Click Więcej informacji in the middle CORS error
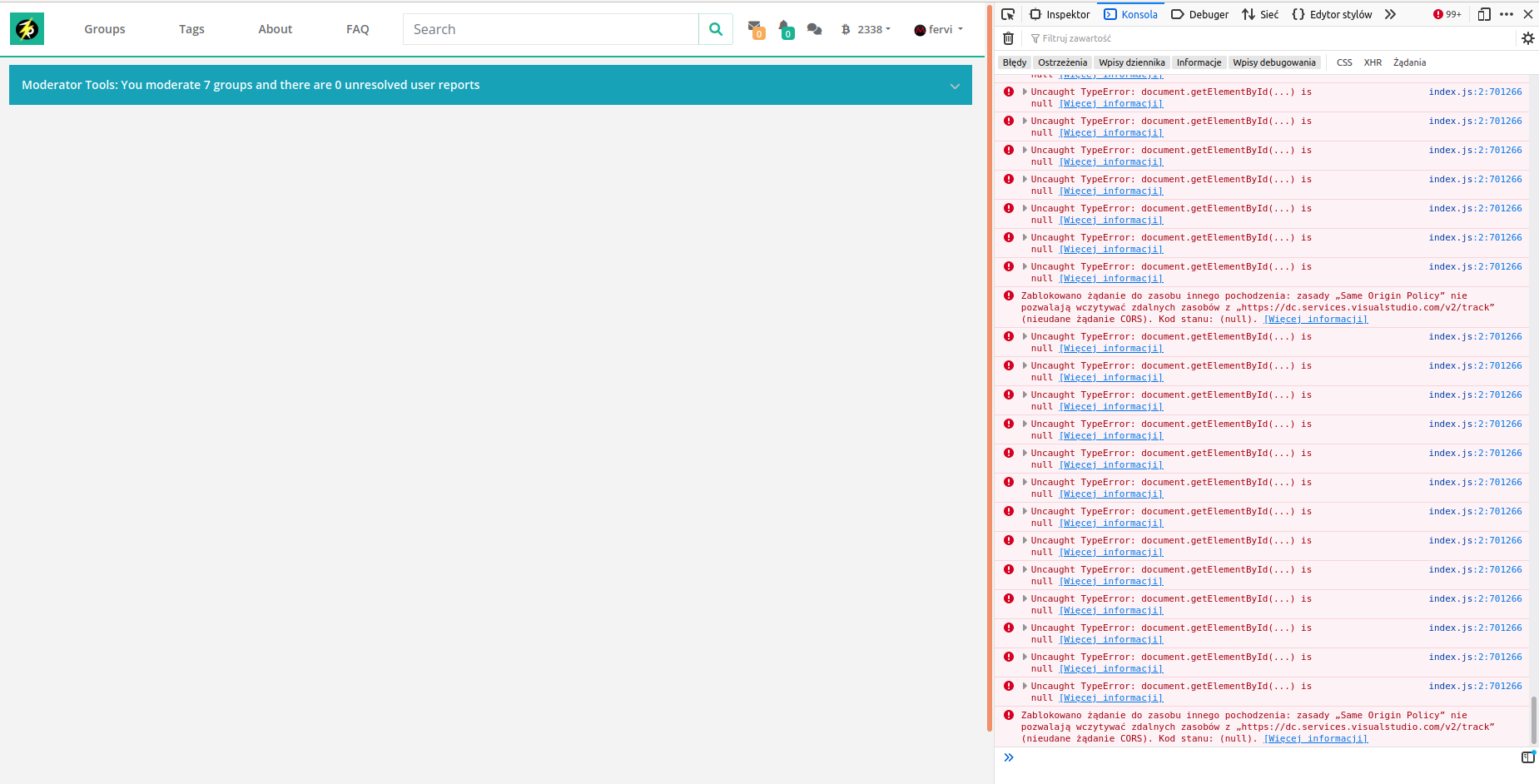Image resolution: width=1539 pixels, height=784 pixels. click(1316, 320)
